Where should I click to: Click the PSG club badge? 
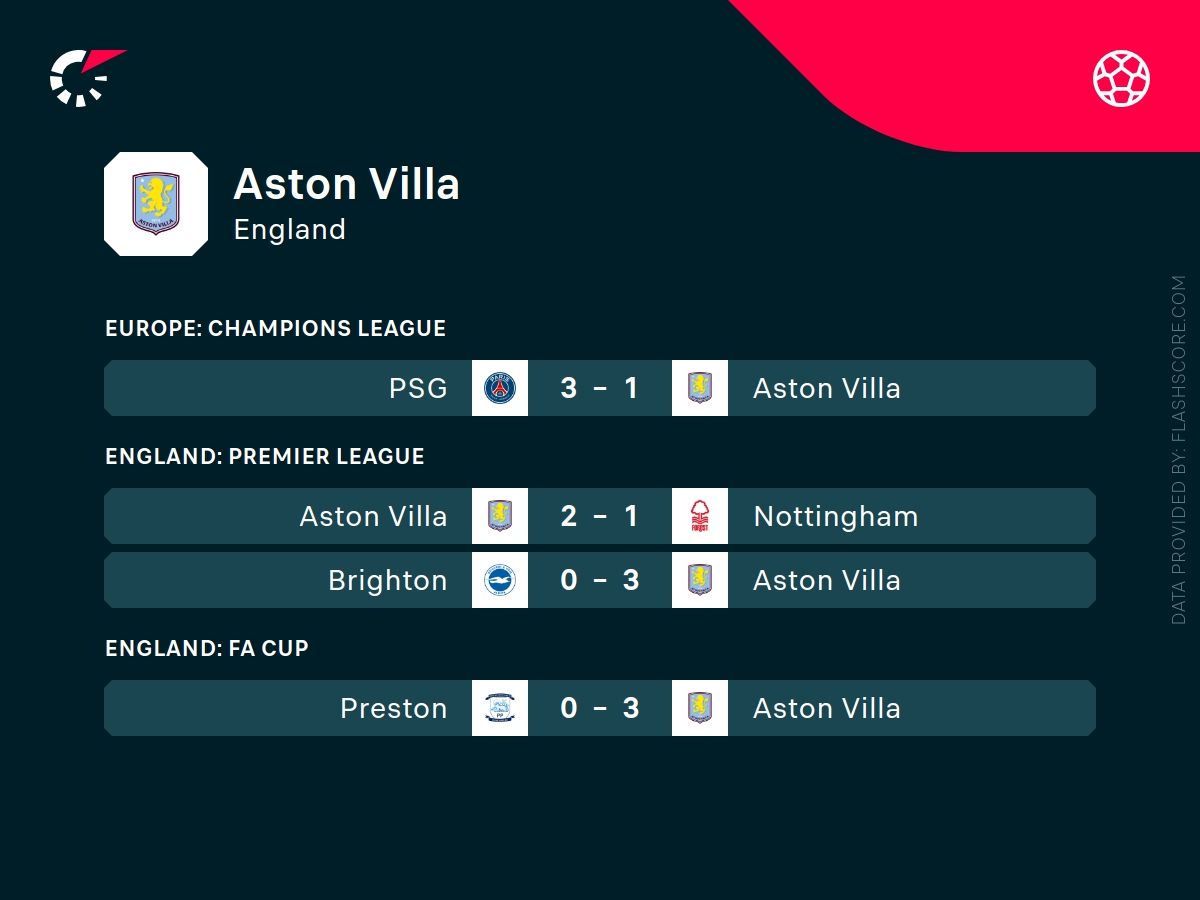[x=500, y=388]
